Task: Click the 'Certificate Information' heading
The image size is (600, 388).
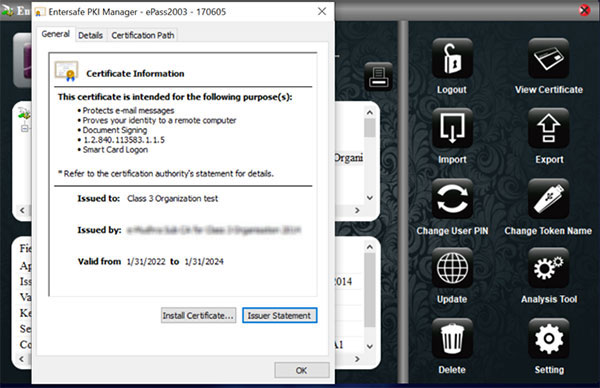Action: click(x=135, y=73)
